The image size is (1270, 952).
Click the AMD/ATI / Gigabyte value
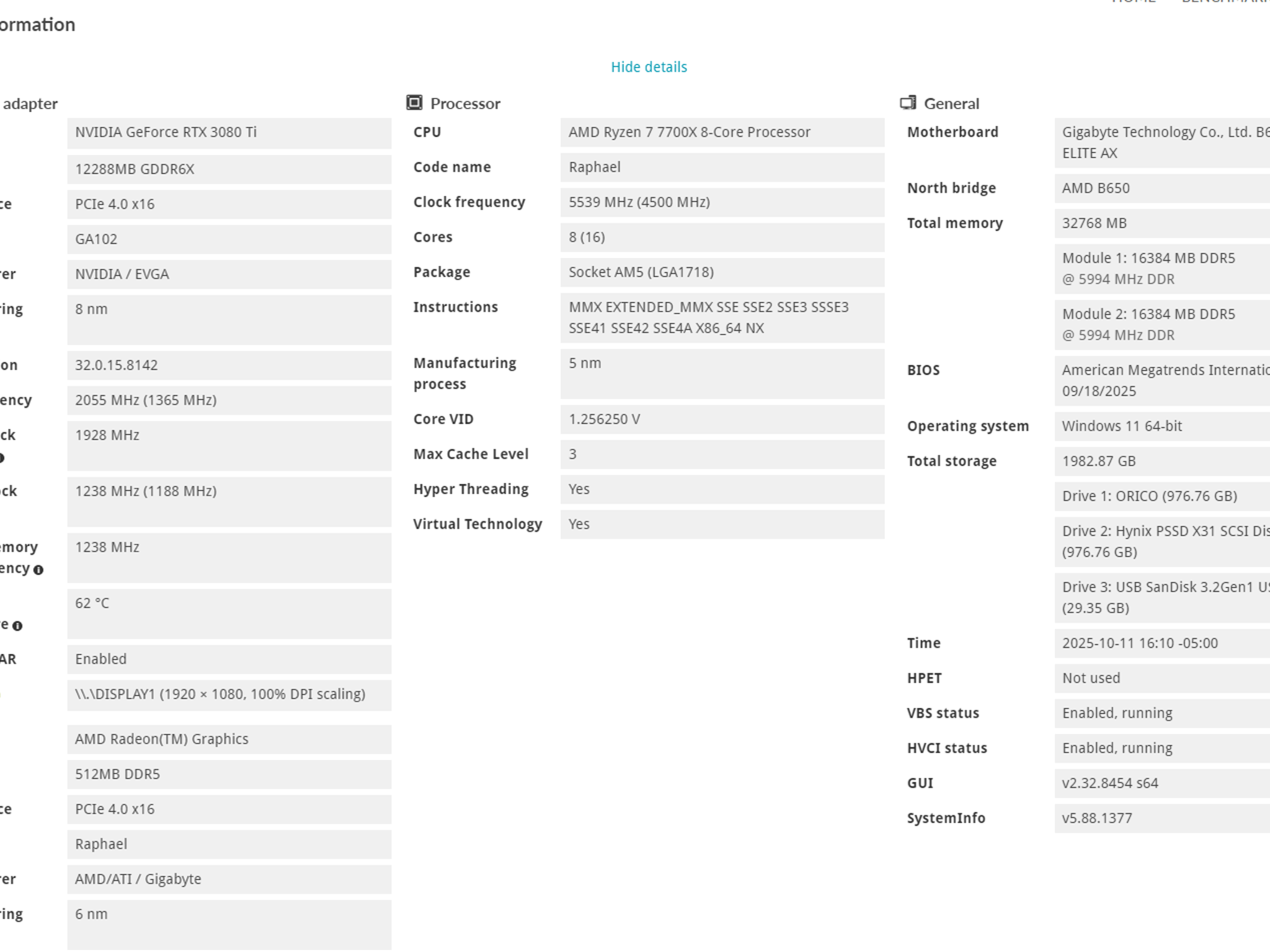pyautogui.click(x=229, y=879)
